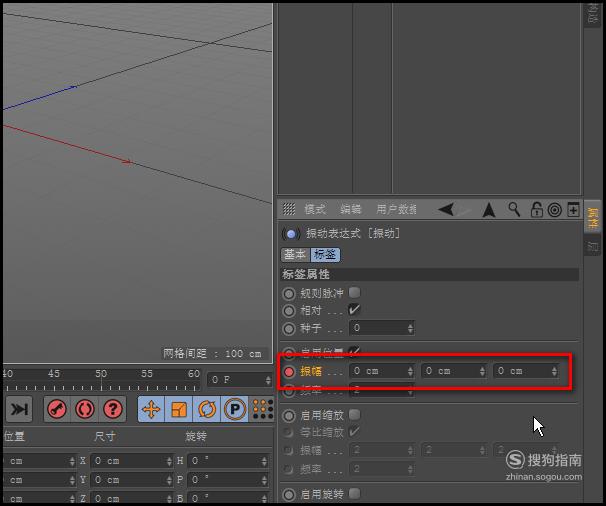The height and width of the screenshot is (506, 606).
Task: Switch to the 标签 tab
Action: [325, 255]
